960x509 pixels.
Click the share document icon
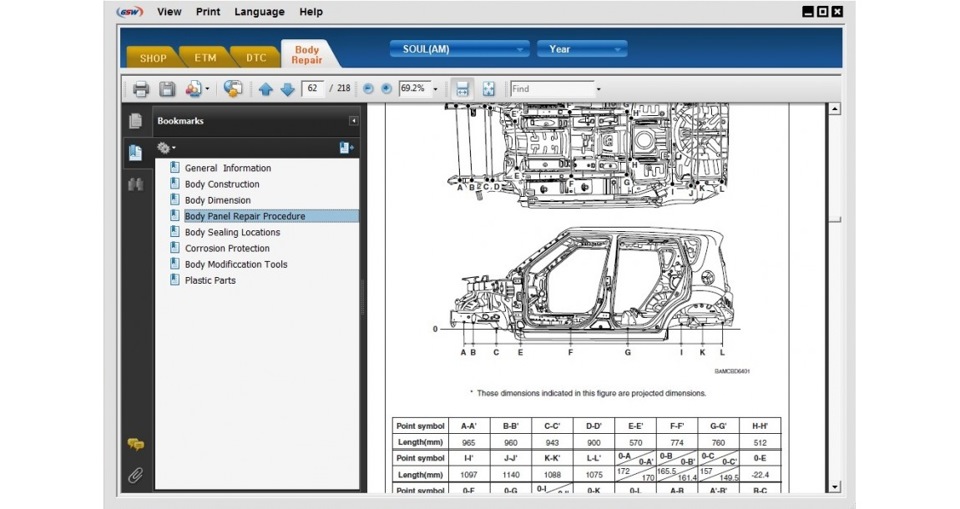coord(193,89)
